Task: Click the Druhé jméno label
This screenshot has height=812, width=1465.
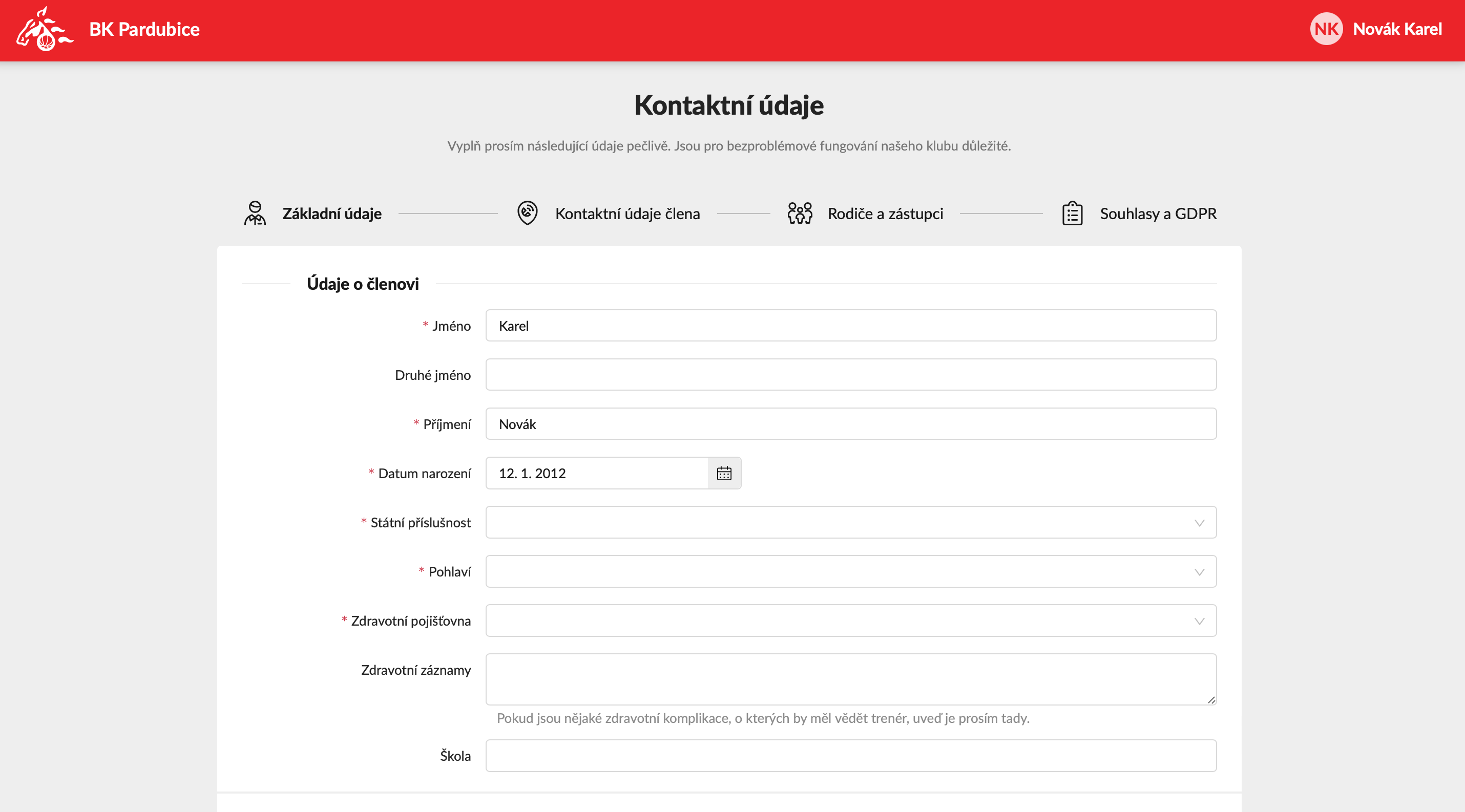Action: pyautogui.click(x=433, y=375)
